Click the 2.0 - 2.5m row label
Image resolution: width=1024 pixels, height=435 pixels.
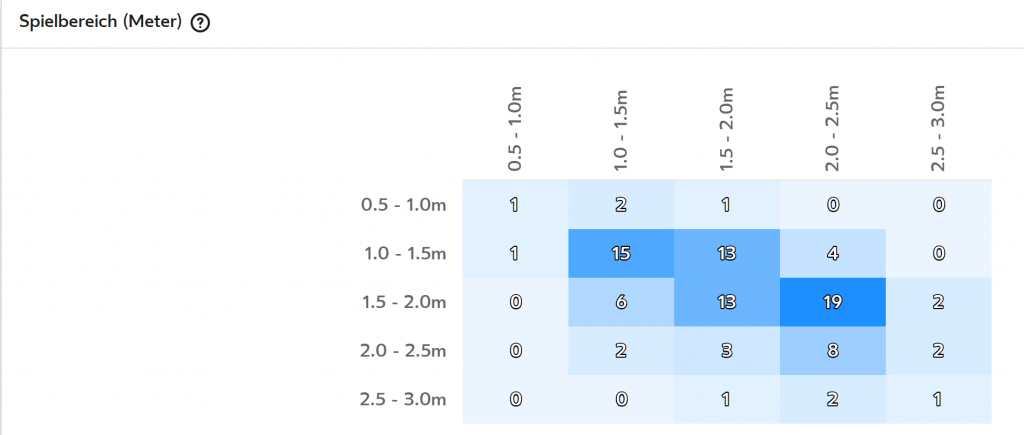[403, 351]
